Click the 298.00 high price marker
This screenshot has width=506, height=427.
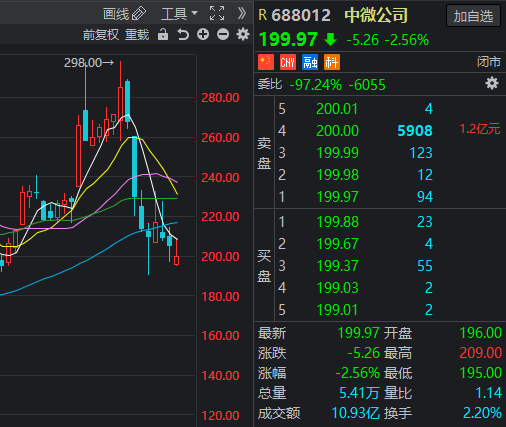89,62
